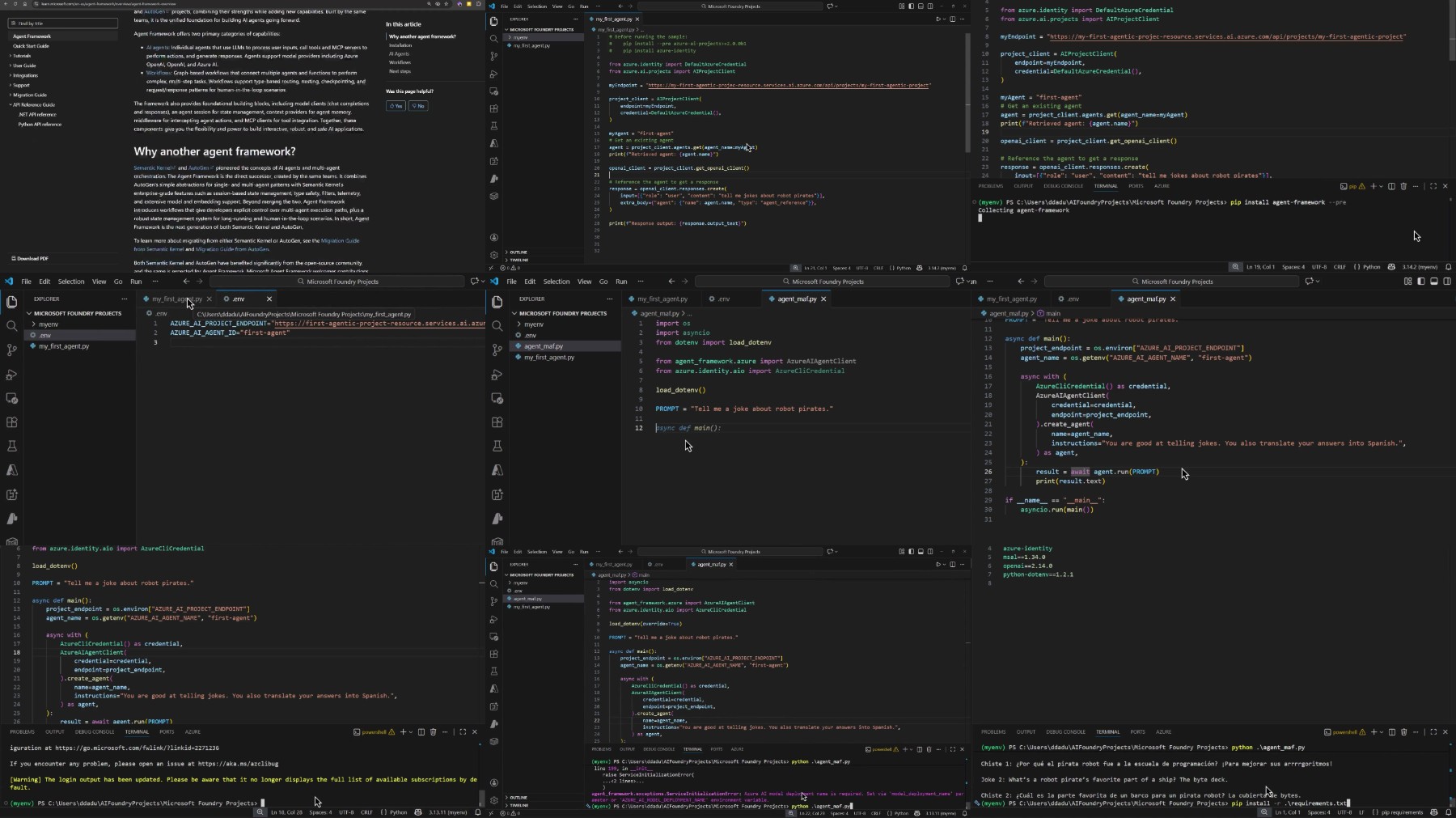Maximize panel size in the login warning terminal panel
Screen dimensions: 1456x818
(x=463, y=732)
